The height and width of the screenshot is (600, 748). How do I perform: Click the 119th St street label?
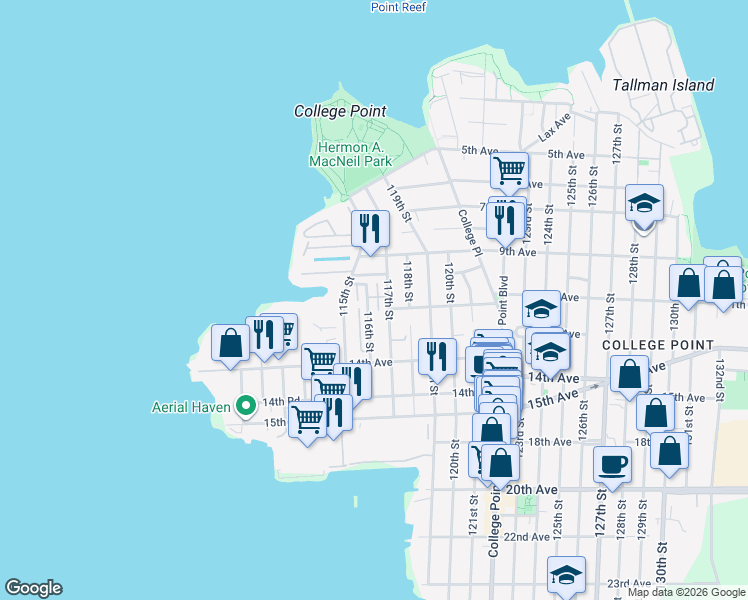pos(399,204)
